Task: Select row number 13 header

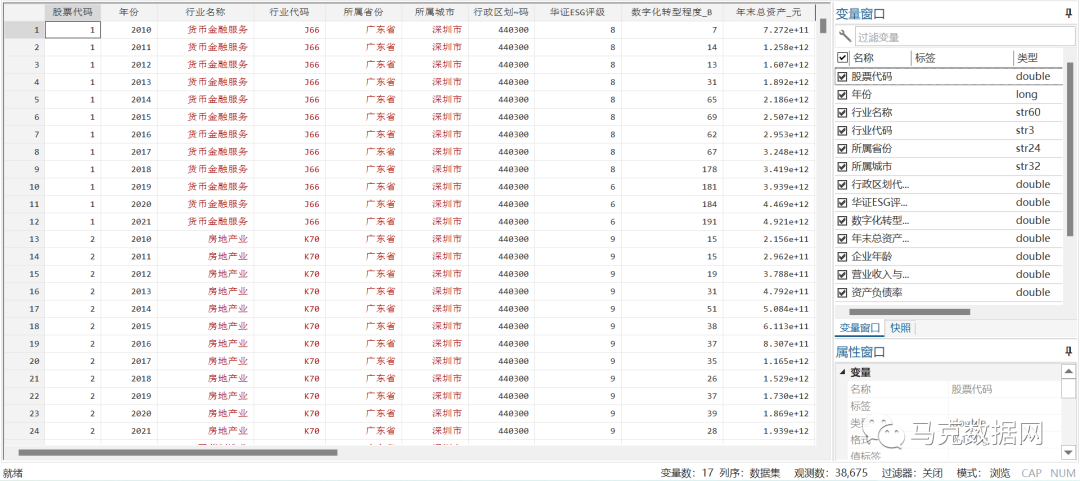Action: (x=23, y=239)
